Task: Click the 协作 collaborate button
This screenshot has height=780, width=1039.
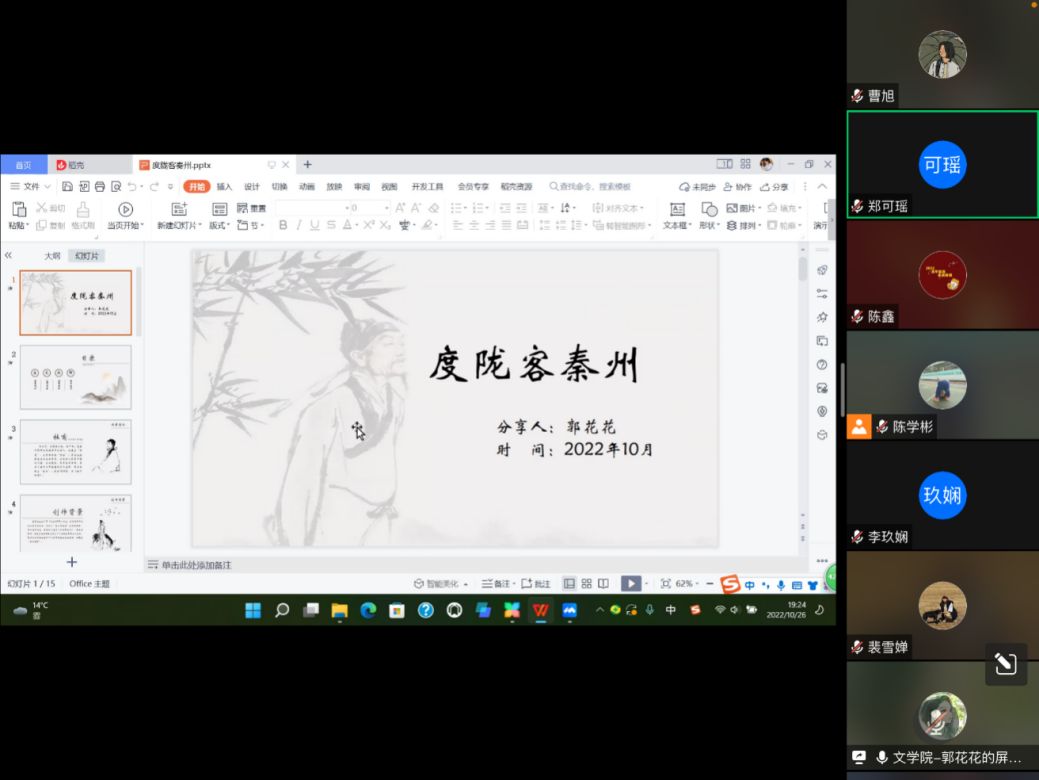Action: point(738,187)
